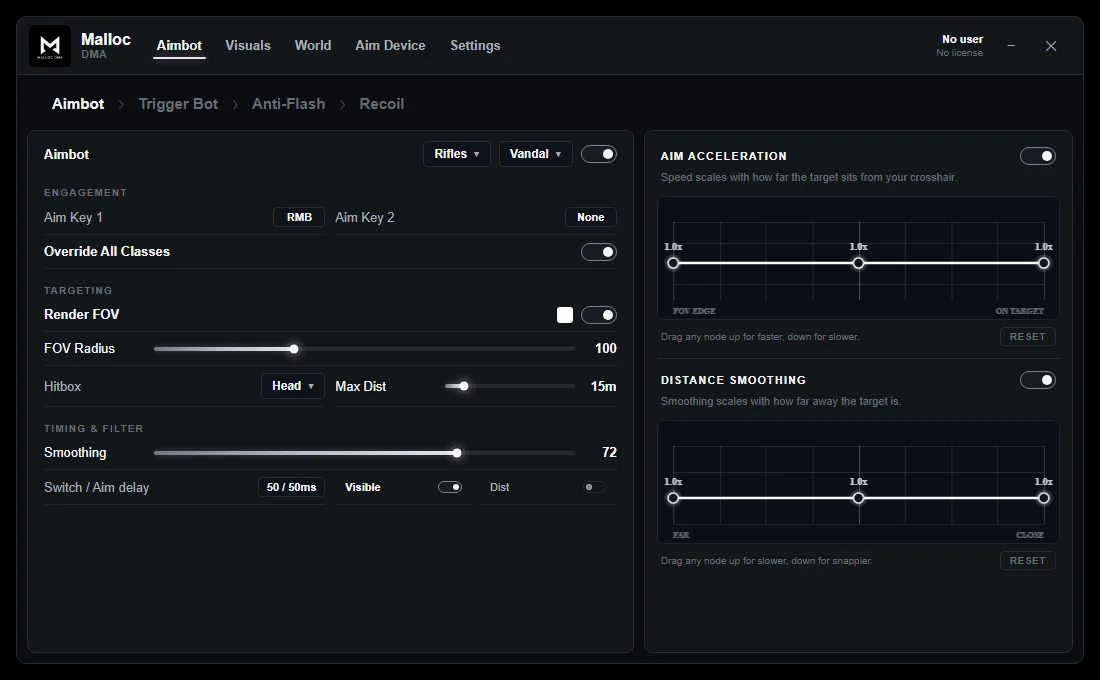Click the FOV EDGE node of acceleration curve
This screenshot has height=680, width=1100.
[673, 263]
